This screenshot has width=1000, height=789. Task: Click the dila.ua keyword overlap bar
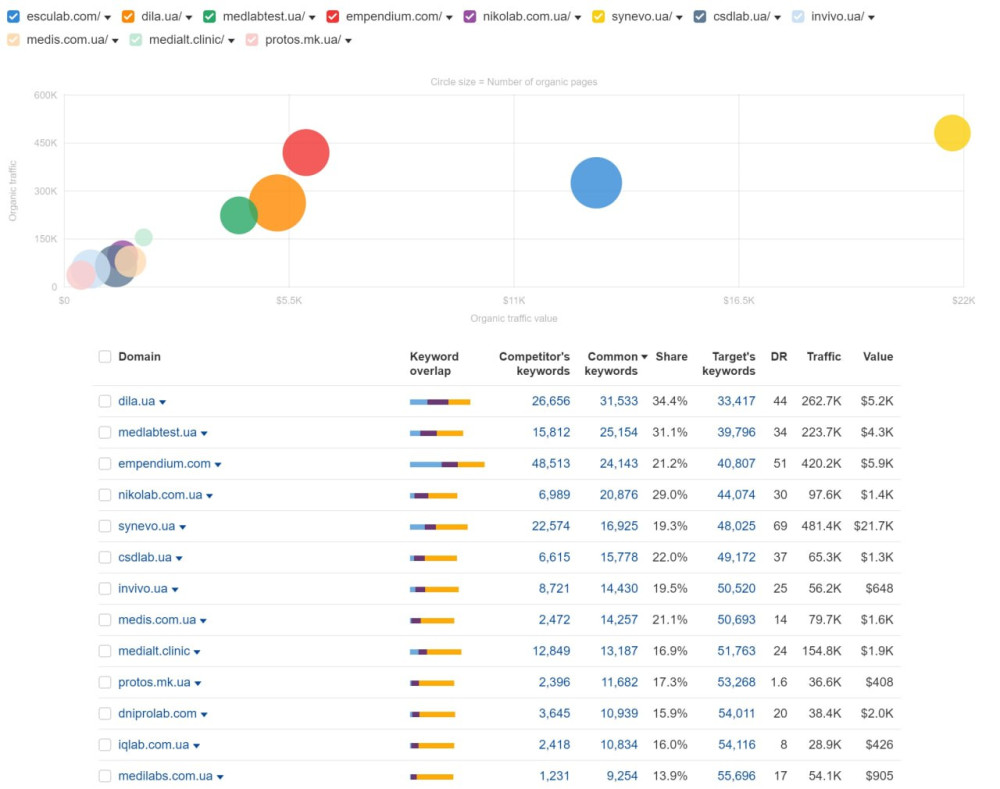tap(440, 402)
